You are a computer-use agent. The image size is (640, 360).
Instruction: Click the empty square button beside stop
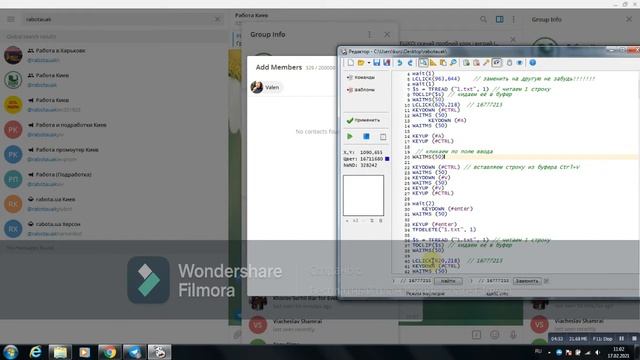[x=383, y=137]
